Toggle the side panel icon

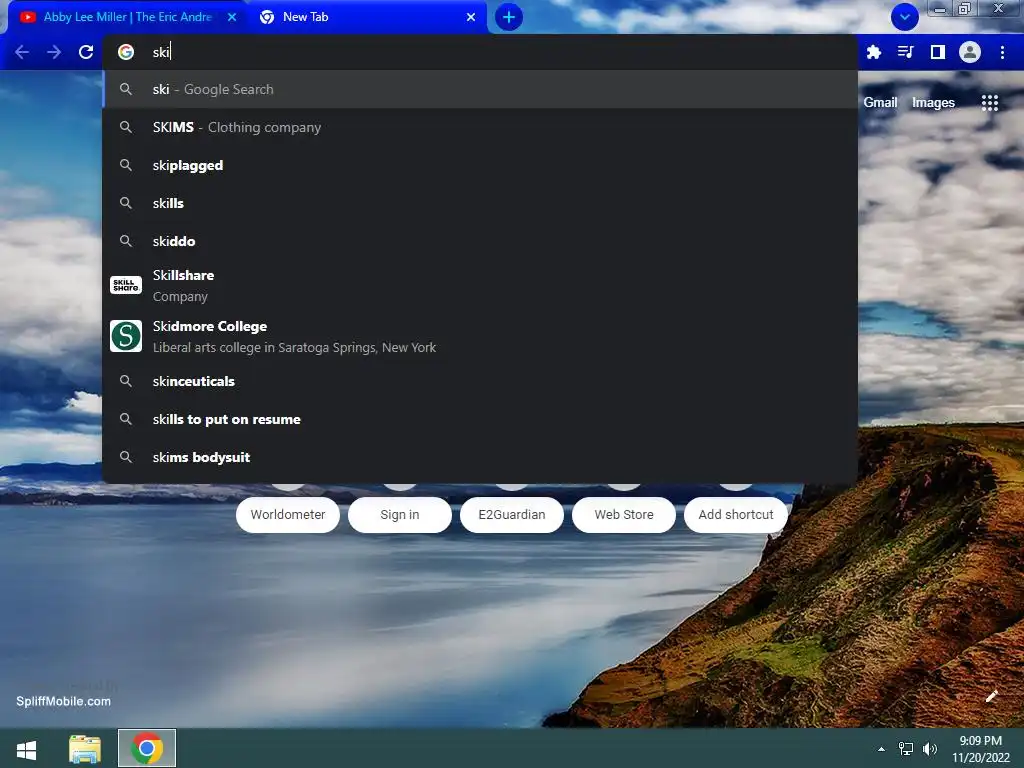938,52
